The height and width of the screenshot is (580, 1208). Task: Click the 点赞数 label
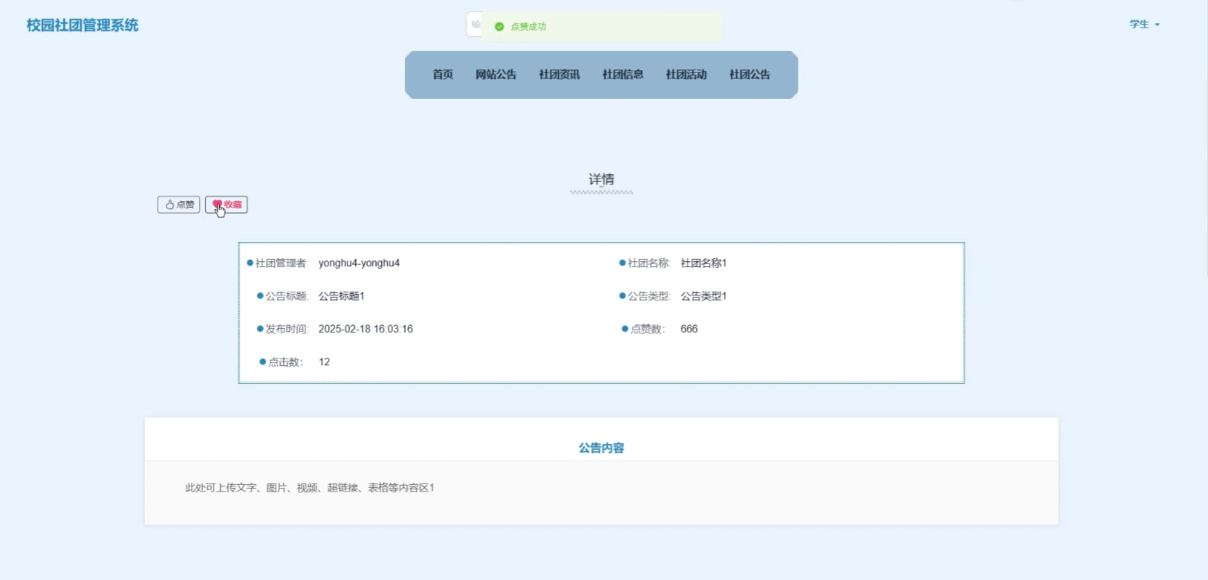(x=648, y=329)
